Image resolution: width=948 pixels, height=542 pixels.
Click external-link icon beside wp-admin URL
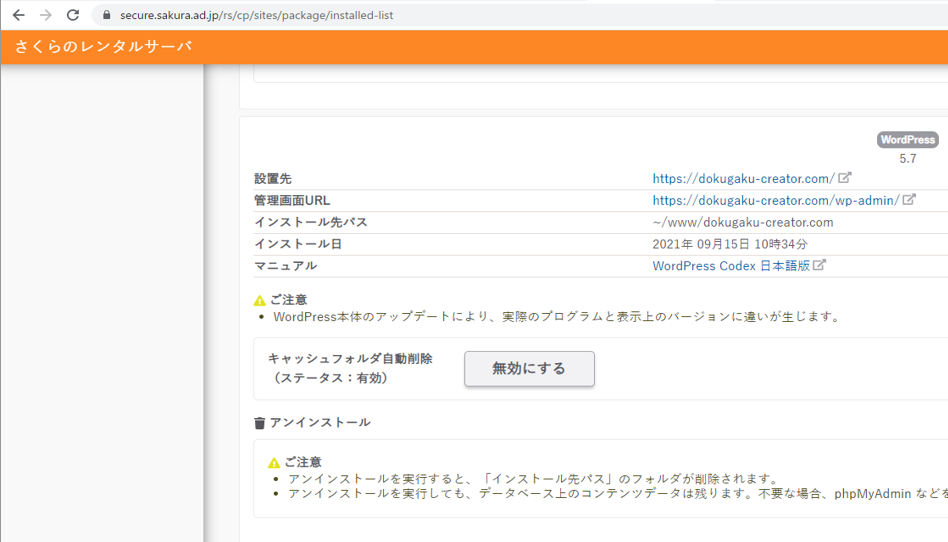pyautogui.click(x=909, y=200)
